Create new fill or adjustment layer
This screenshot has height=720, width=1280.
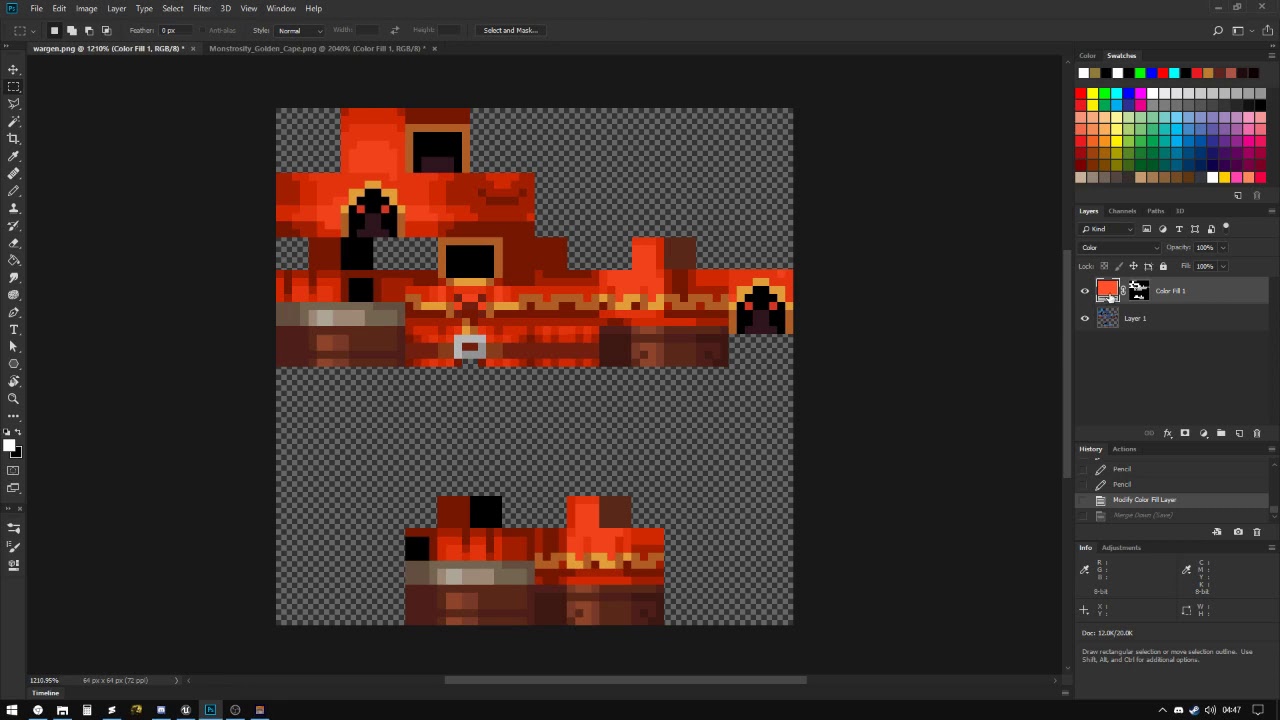[1203, 433]
